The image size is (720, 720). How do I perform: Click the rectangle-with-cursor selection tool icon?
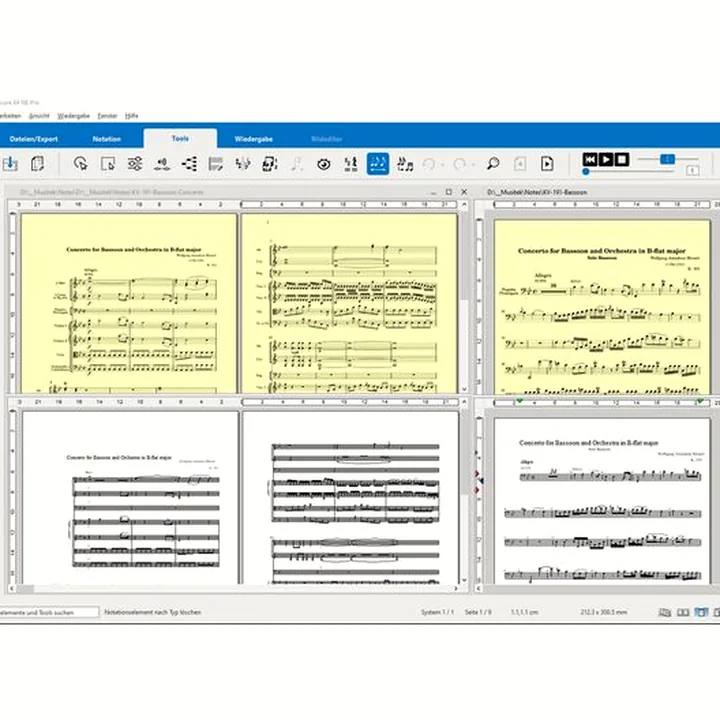pyautogui.click(x=108, y=164)
